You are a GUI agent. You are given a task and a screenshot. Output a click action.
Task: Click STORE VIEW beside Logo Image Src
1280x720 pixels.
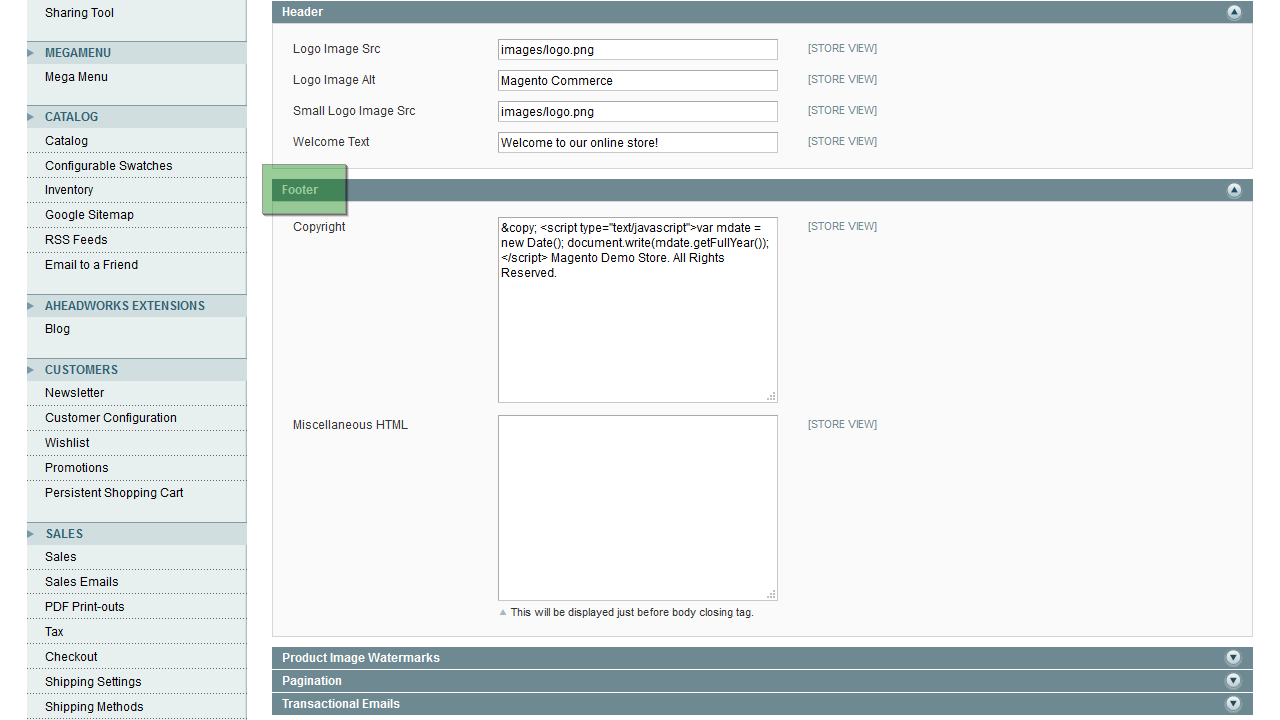tap(842, 48)
